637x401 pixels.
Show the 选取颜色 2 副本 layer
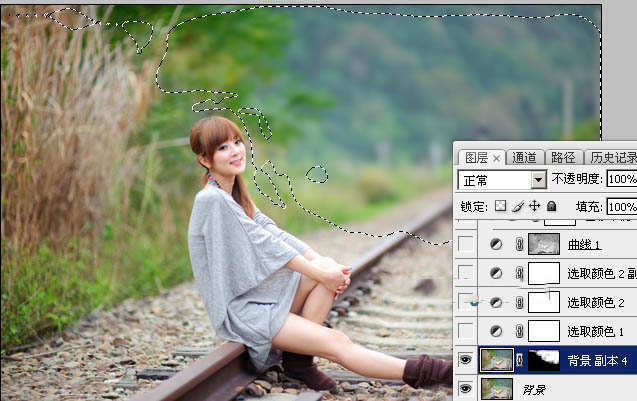pos(466,272)
